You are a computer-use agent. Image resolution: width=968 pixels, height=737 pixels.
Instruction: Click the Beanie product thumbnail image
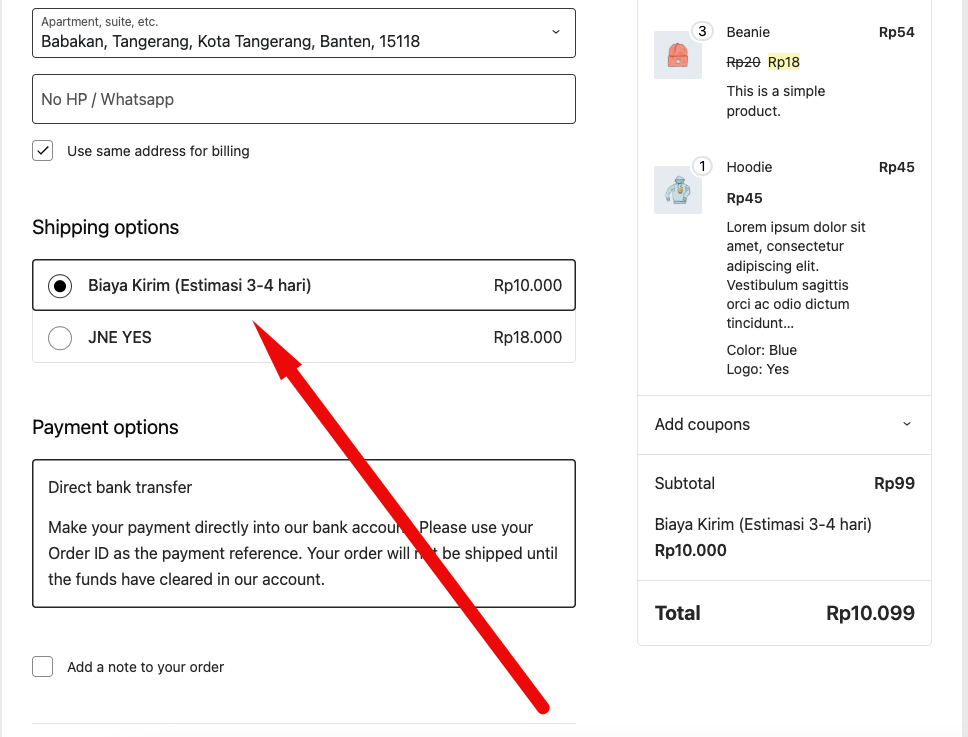point(678,55)
